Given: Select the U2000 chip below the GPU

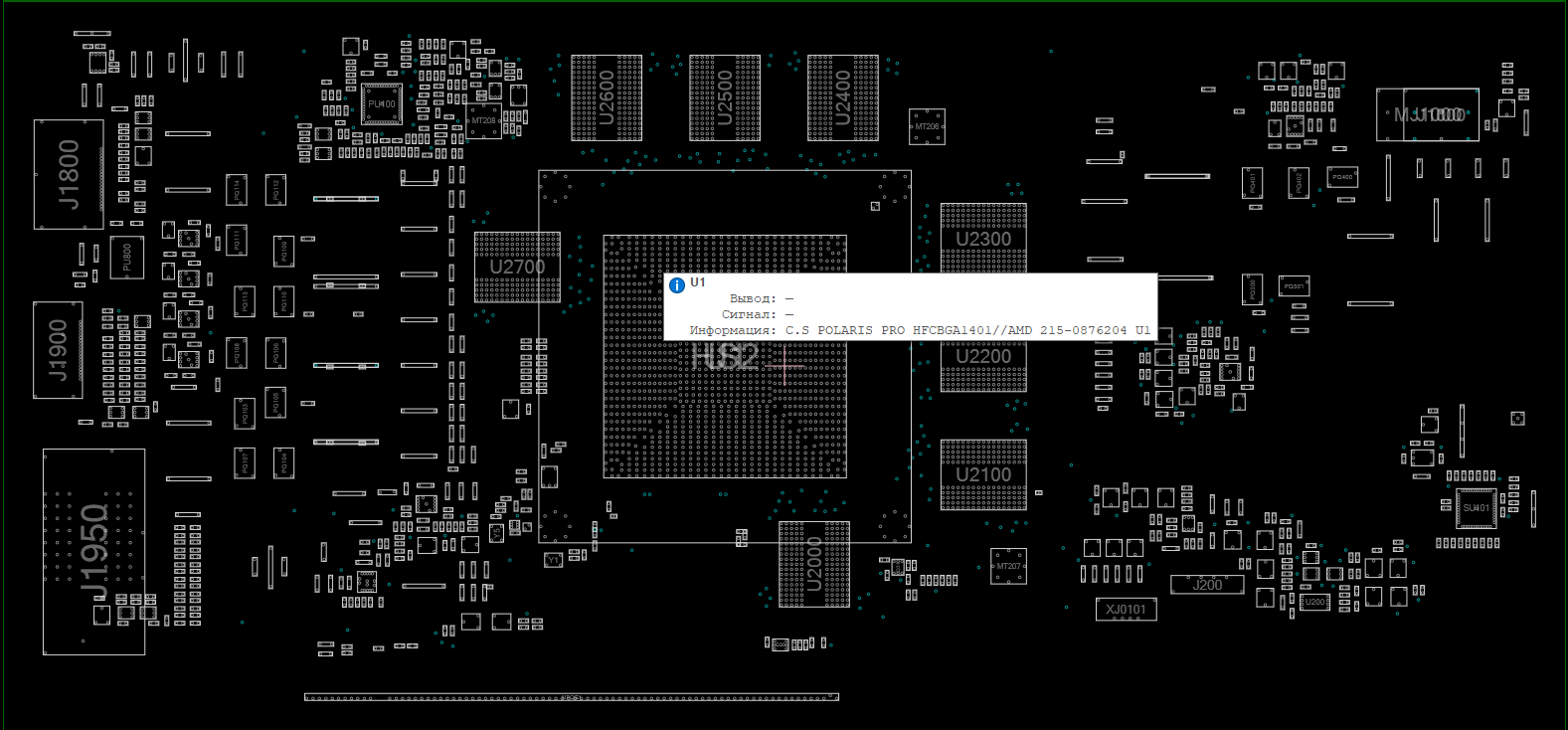Looking at the screenshot, I should coord(813,564).
